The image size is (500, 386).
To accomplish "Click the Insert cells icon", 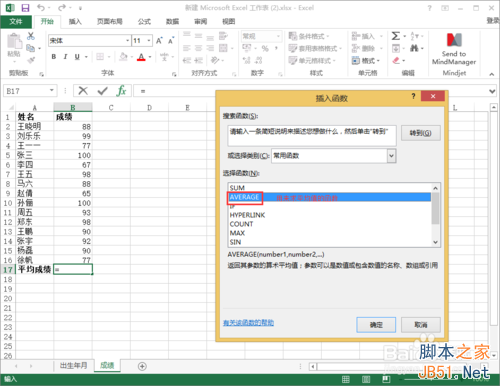I will coord(356,36).
